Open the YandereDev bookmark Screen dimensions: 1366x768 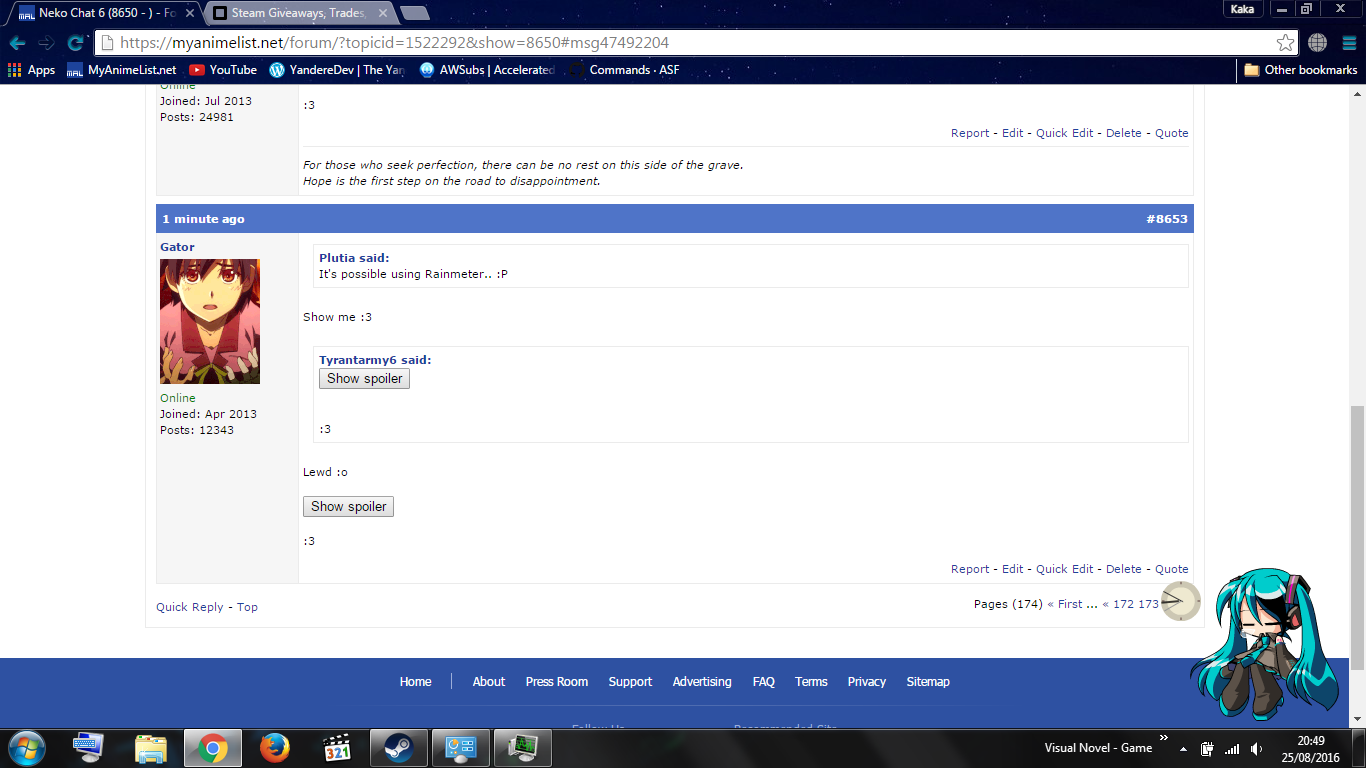(x=336, y=70)
